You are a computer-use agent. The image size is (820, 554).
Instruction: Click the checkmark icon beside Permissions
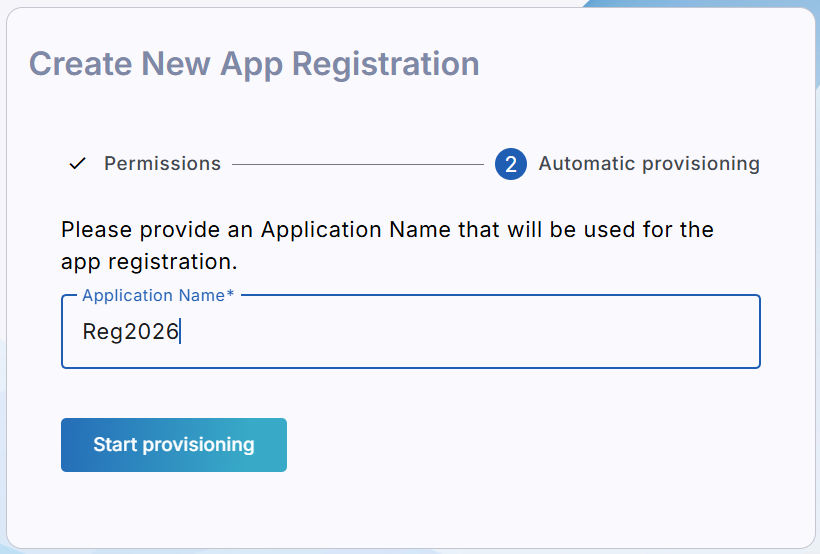pyautogui.click(x=77, y=164)
